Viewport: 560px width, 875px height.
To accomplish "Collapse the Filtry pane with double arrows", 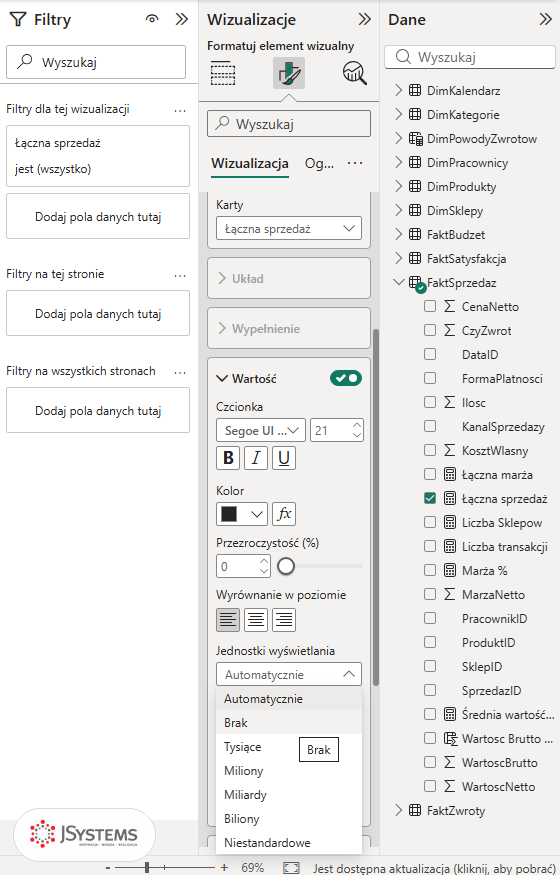I will 181,20.
